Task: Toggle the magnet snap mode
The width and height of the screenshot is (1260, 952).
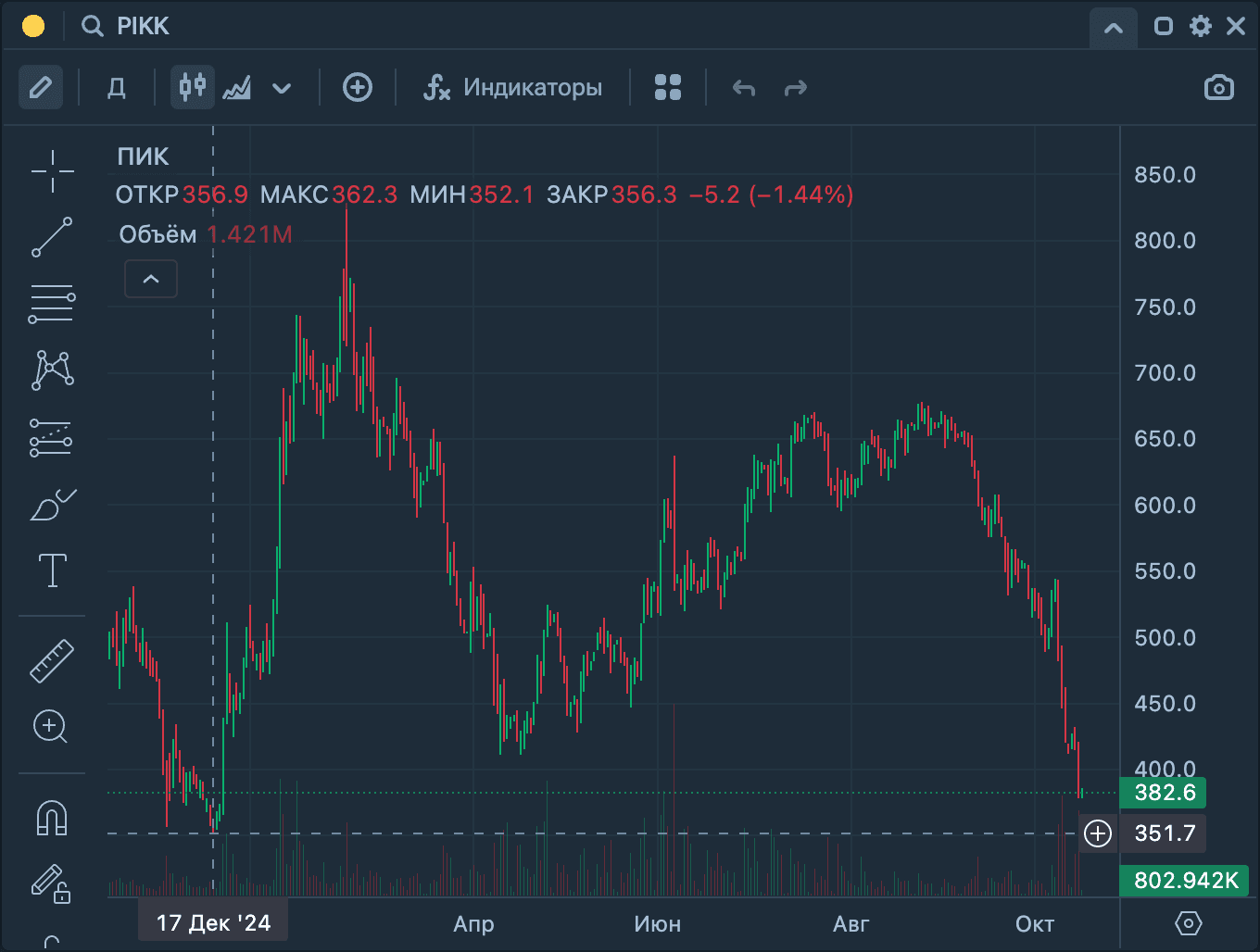Action: pos(52,818)
